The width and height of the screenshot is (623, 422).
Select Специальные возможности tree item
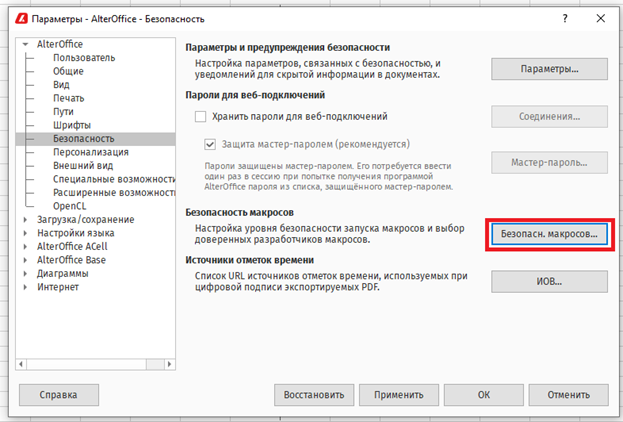114,179
